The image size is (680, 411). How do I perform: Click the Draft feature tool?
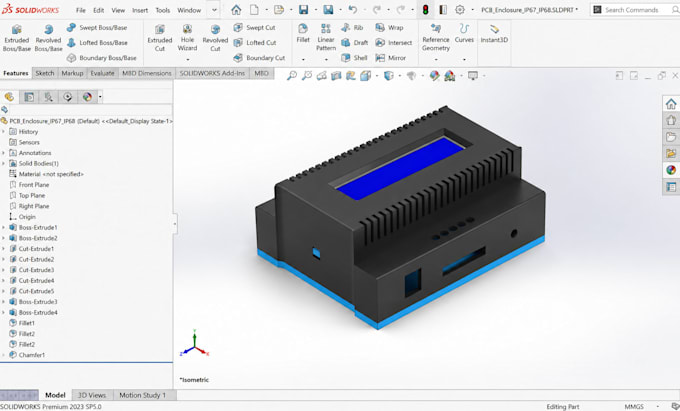click(355, 42)
